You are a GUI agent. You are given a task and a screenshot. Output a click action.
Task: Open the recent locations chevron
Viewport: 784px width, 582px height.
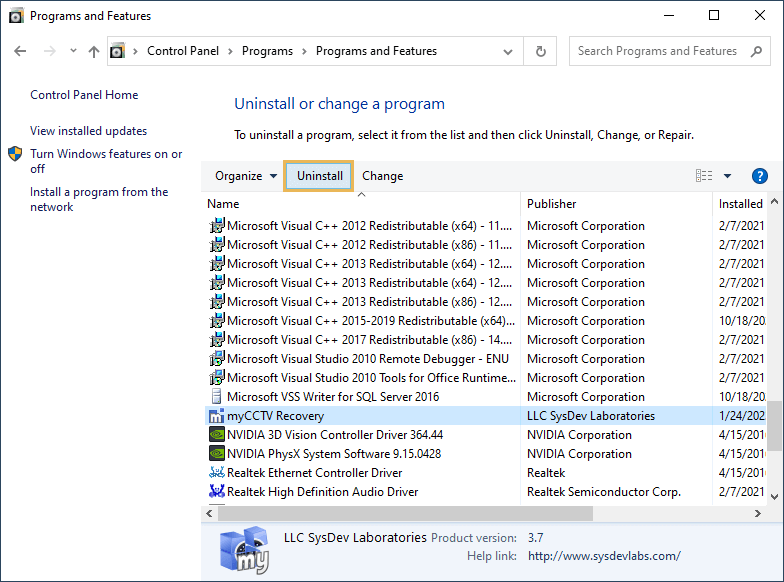pos(74,50)
